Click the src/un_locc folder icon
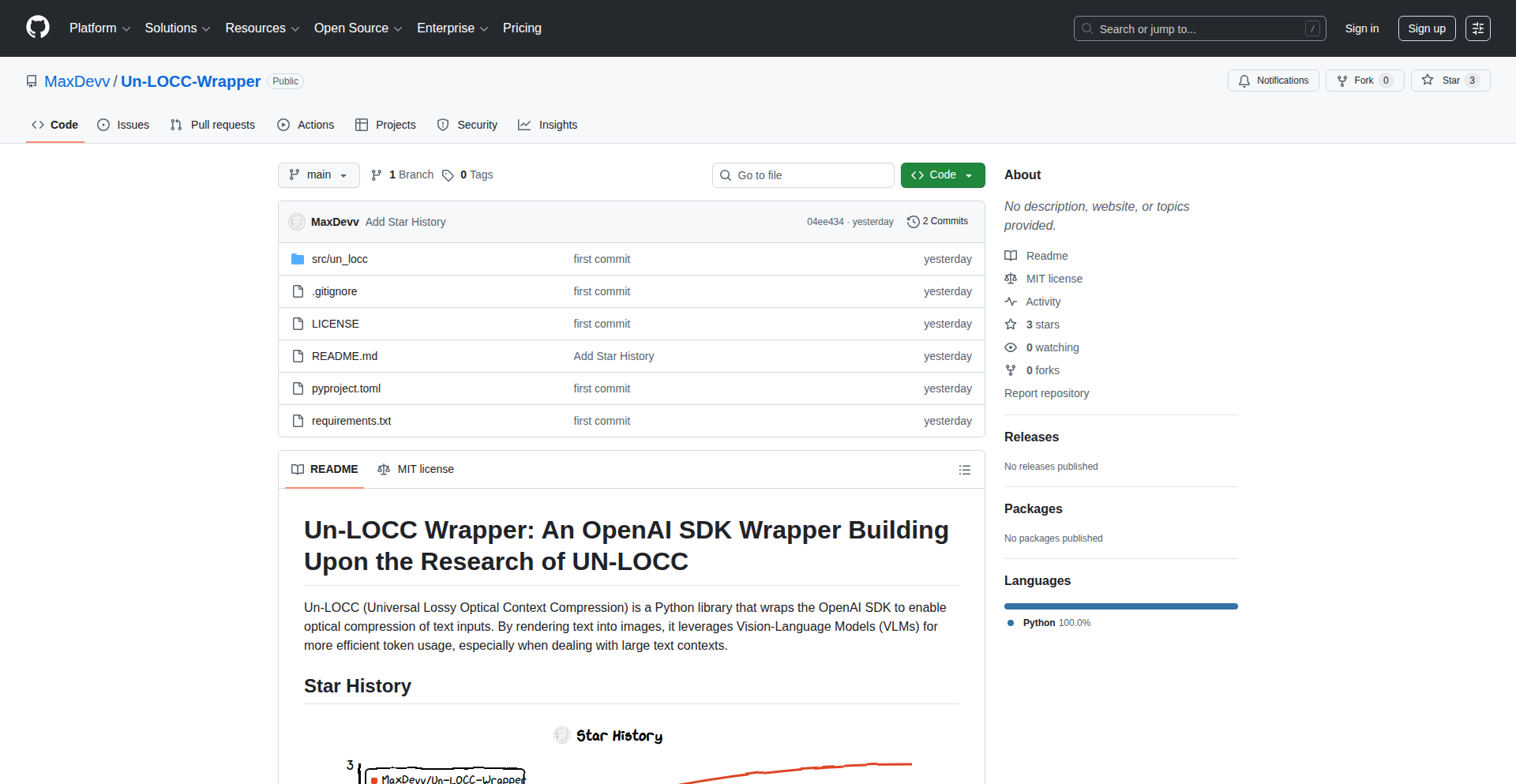Viewport: 1516px width, 784px height. [298, 259]
